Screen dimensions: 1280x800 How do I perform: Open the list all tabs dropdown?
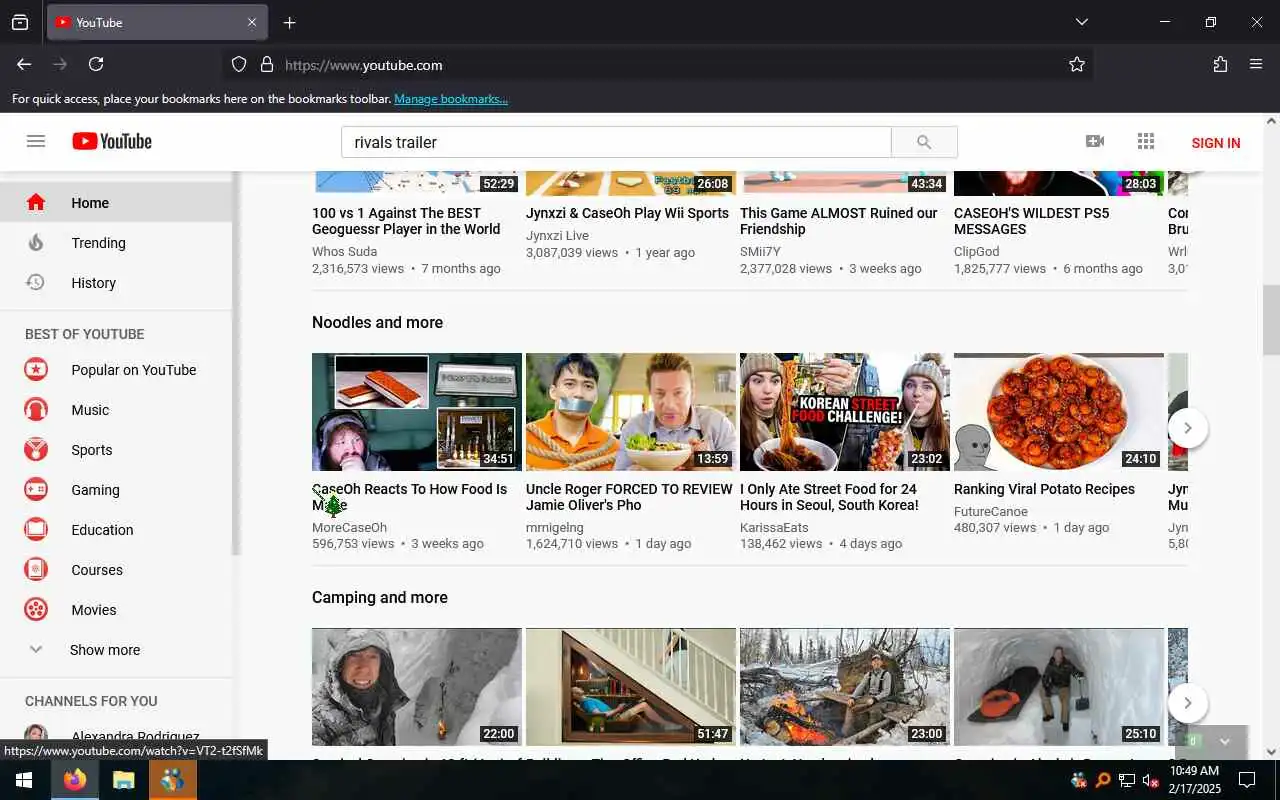tap(1081, 22)
